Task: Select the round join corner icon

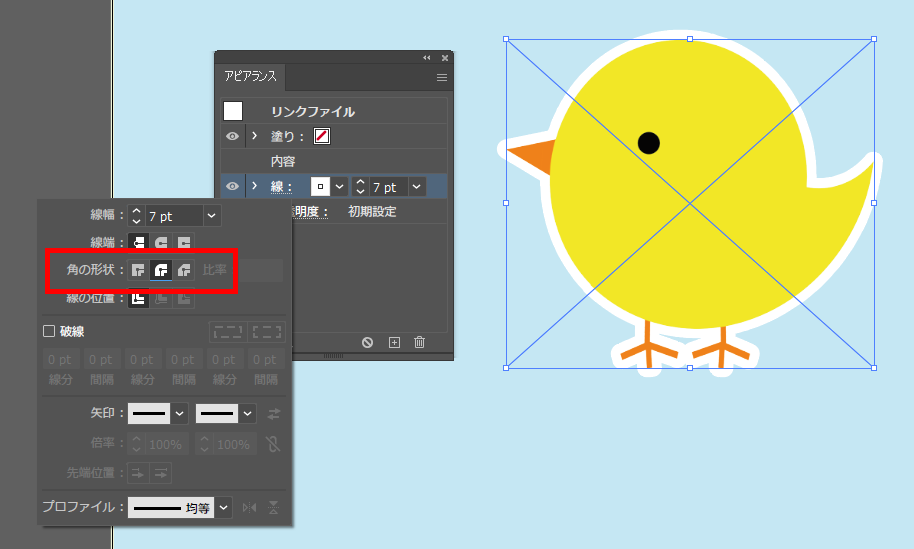Action: (161, 270)
